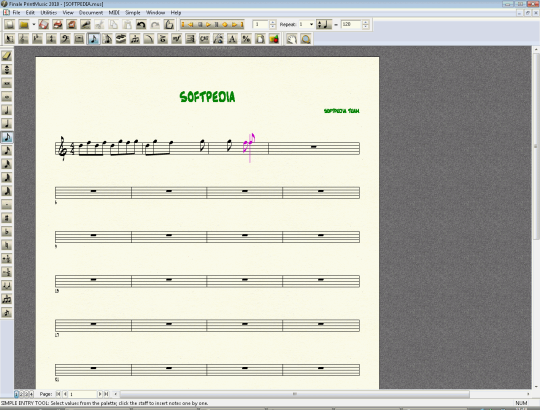The height and width of the screenshot is (410, 540).
Task: Click the Print icon
Action: [58, 24]
